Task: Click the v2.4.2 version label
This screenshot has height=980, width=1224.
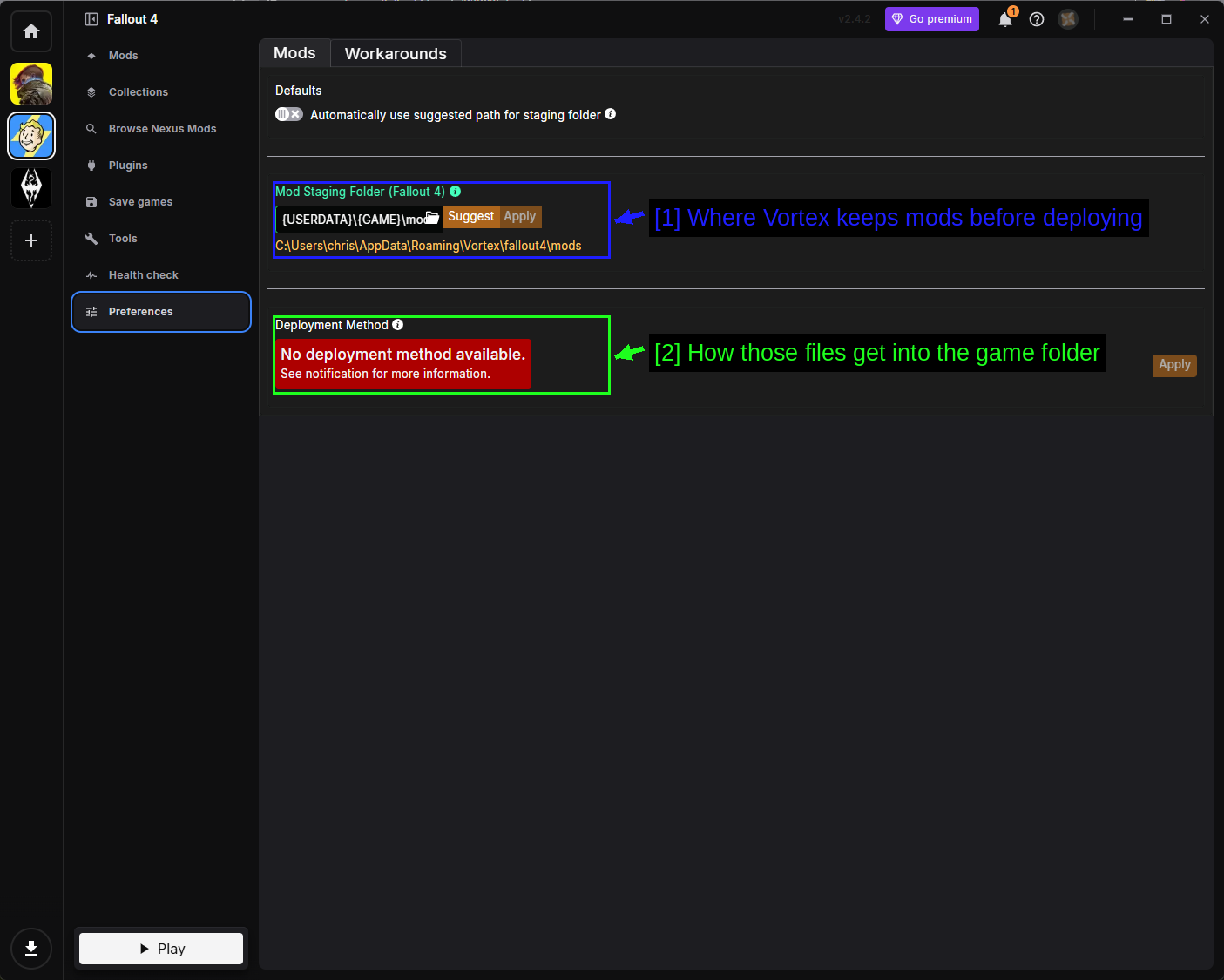Action: click(x=854, y=19)
